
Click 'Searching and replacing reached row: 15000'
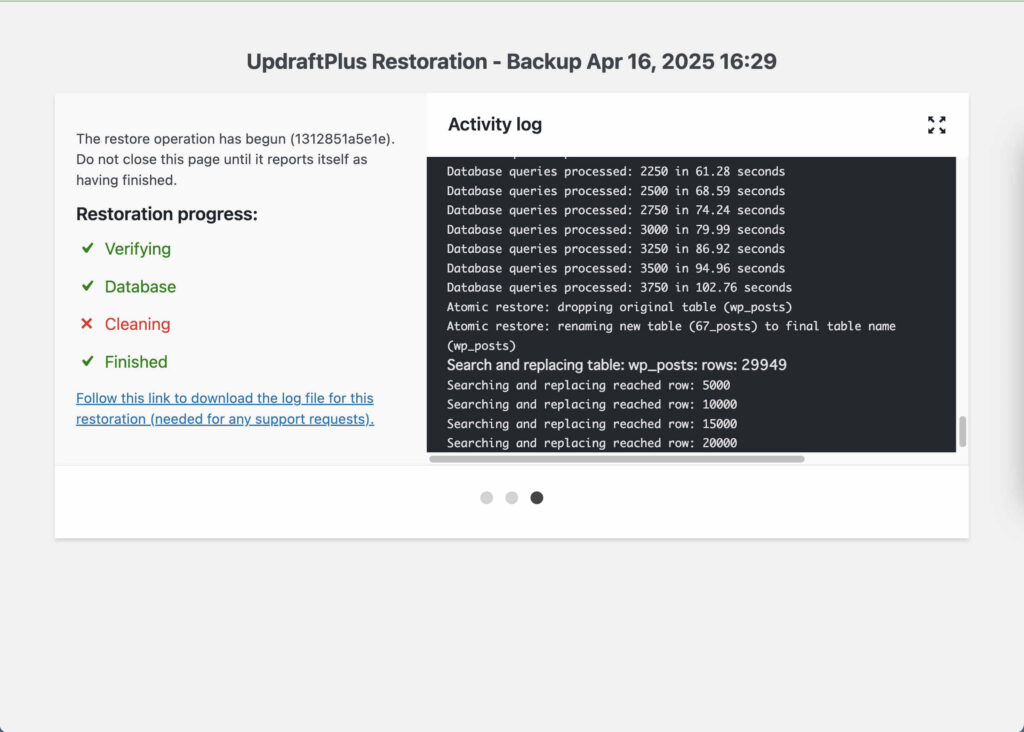592,424
